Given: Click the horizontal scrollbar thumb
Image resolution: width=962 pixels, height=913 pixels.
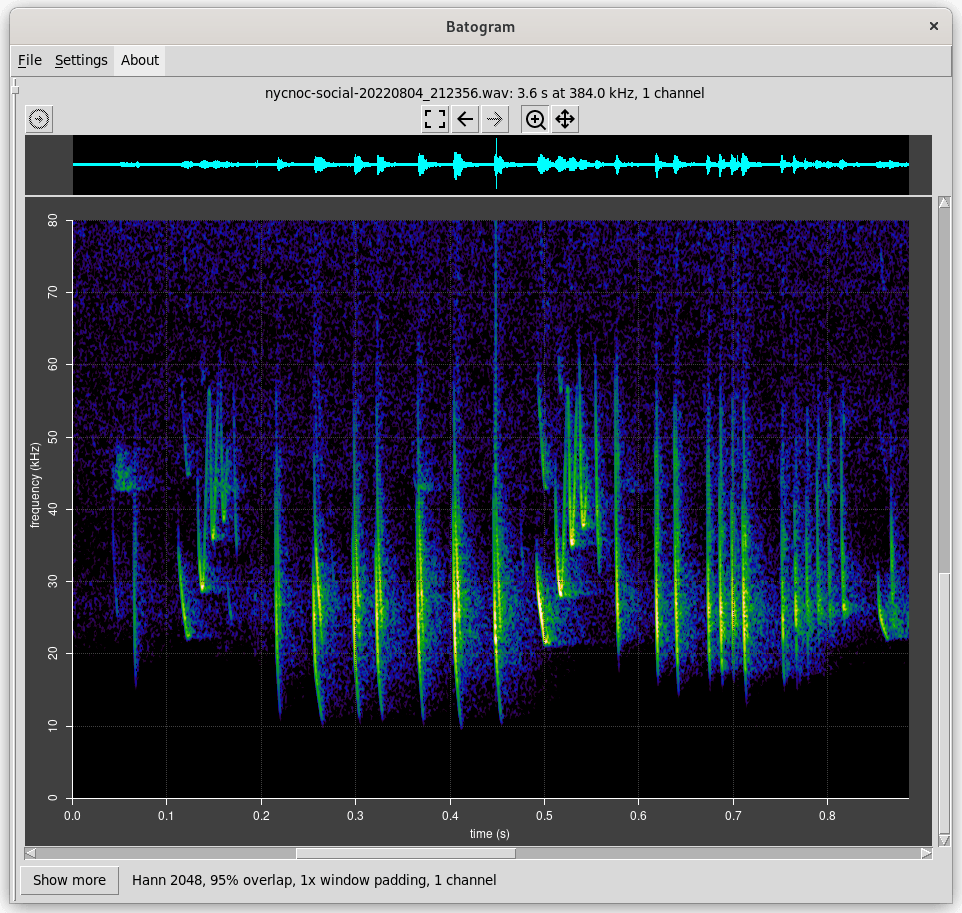Looking at the screenshot, I should (x=405, y=853).
